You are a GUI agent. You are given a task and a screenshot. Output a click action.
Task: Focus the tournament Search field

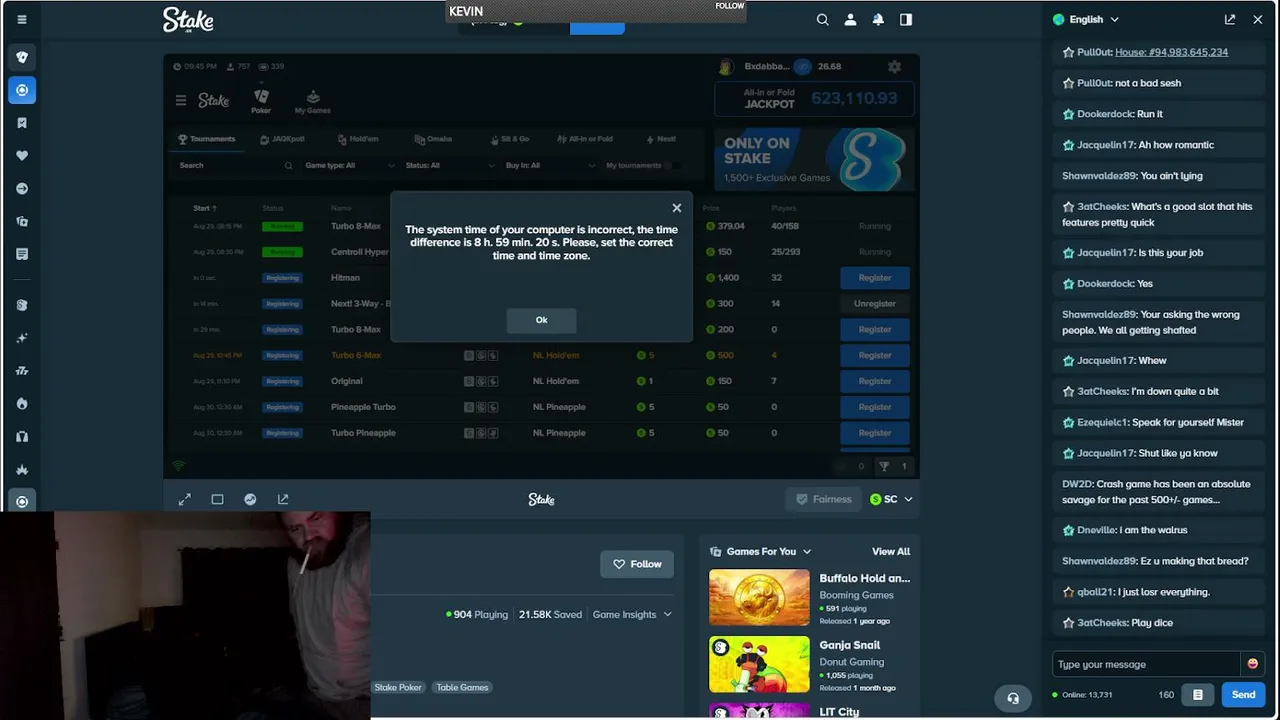(236, 165)
